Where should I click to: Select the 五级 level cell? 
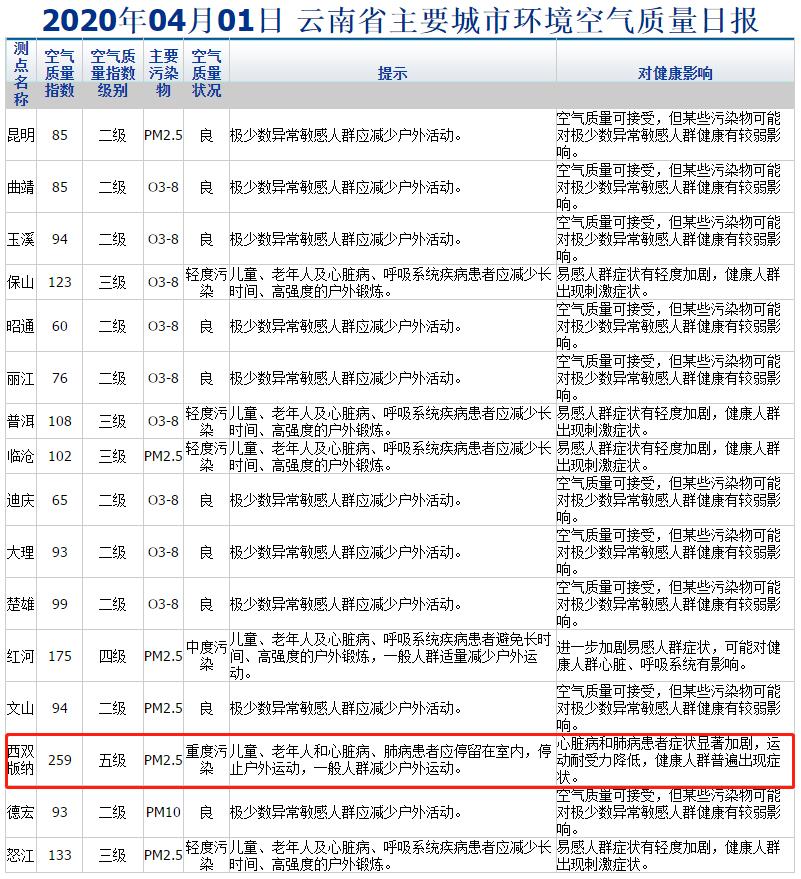[112, 760]
